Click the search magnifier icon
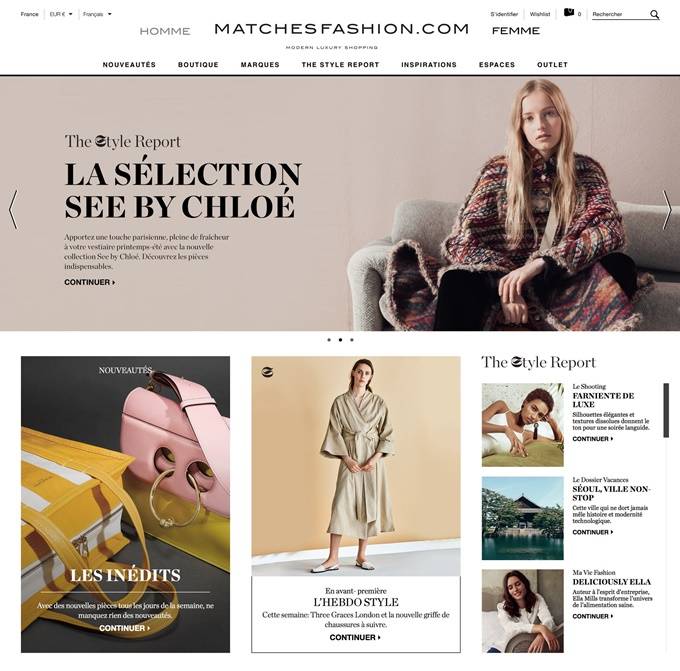This screenshot has height=671, width=680. pos(654,15)
